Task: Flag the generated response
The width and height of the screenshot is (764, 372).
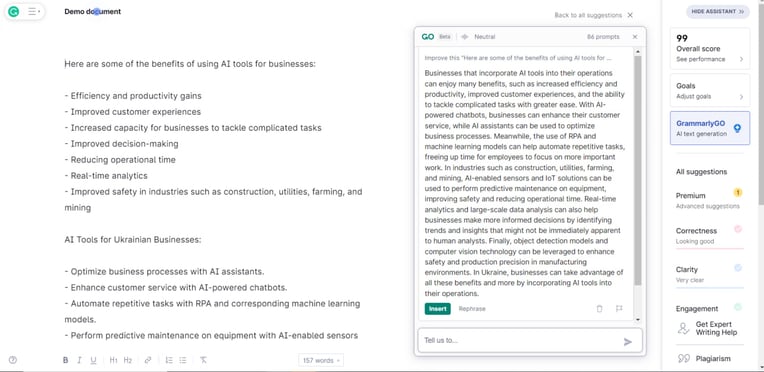Action: (x=619, y=309)
